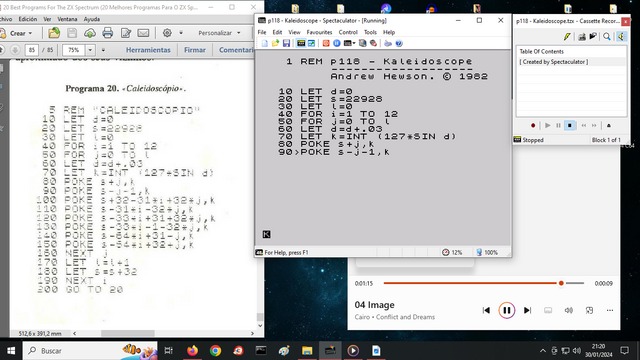This screenshot has width=640, height=360.
Task: Go to previous track in media player
Action: 486,311
